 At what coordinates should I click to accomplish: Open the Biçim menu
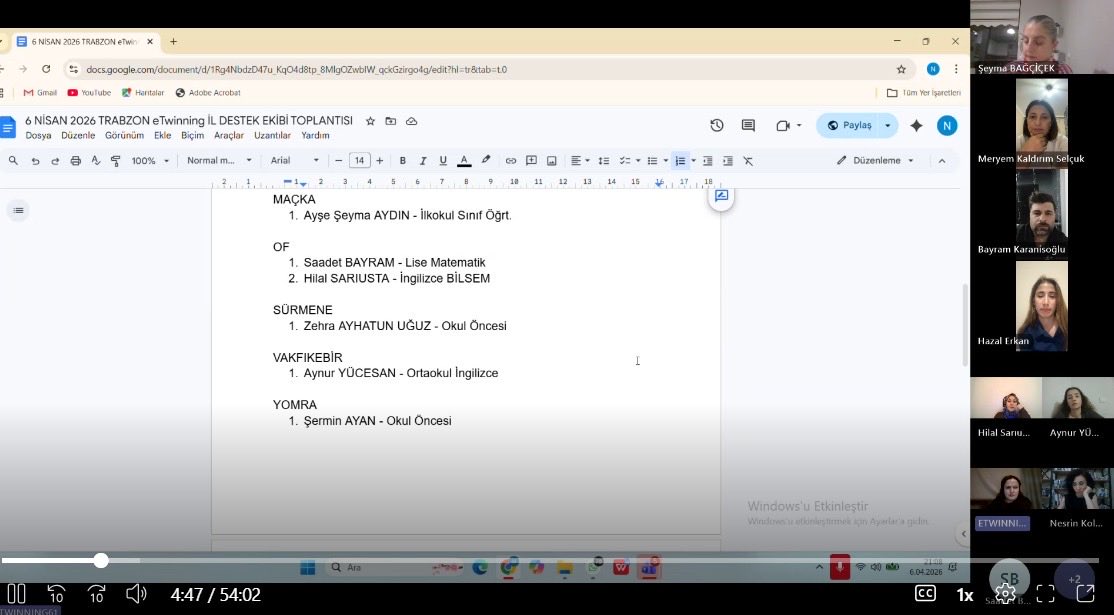click(x=193, y=136)
